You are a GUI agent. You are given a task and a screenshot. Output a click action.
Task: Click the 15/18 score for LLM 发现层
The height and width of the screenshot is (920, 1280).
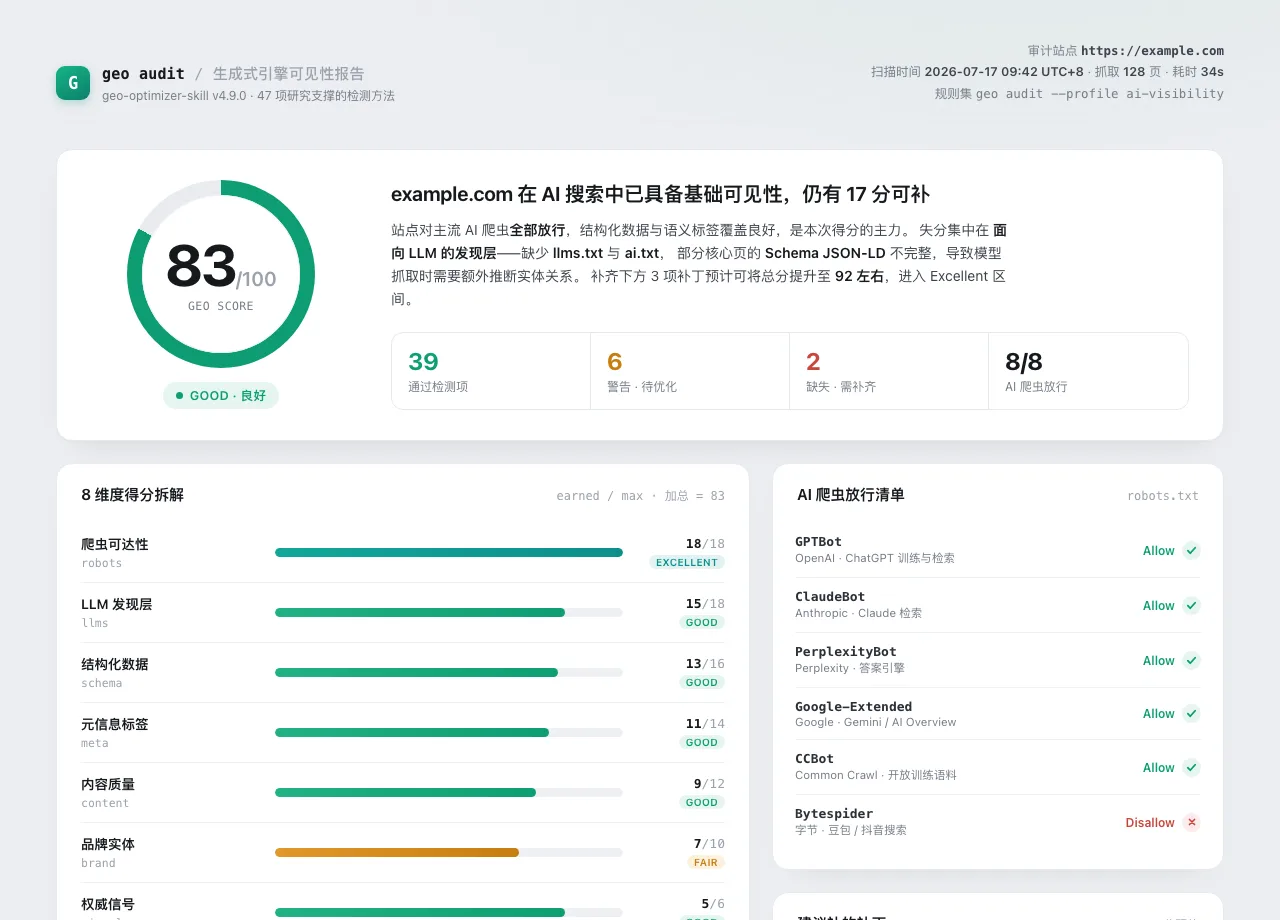[x=705, y=604]
